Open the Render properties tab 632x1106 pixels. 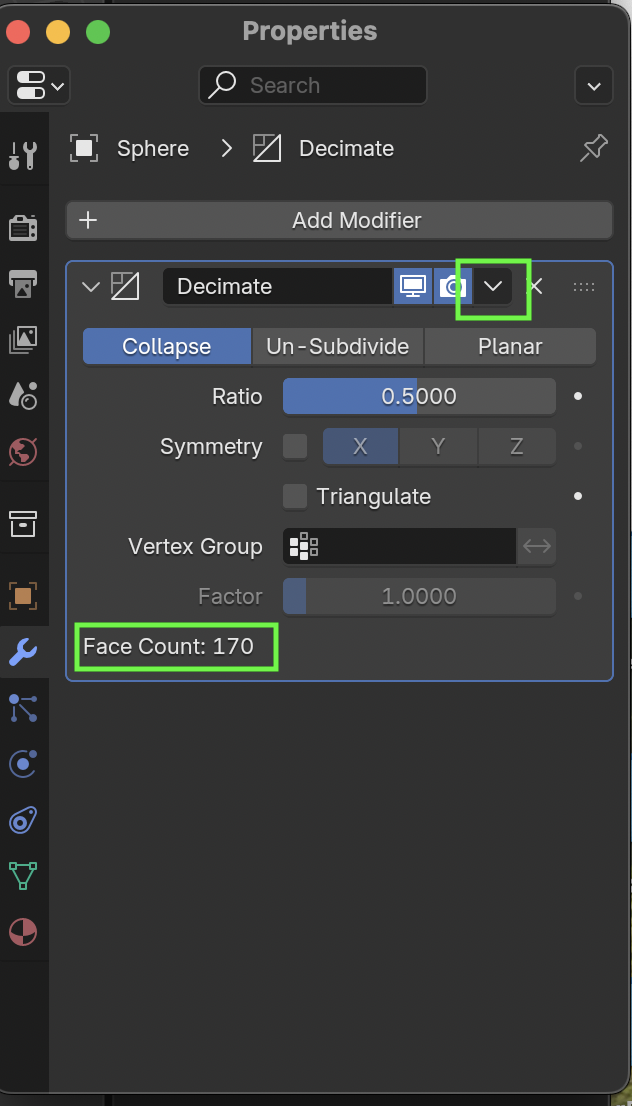pos(22,228)
